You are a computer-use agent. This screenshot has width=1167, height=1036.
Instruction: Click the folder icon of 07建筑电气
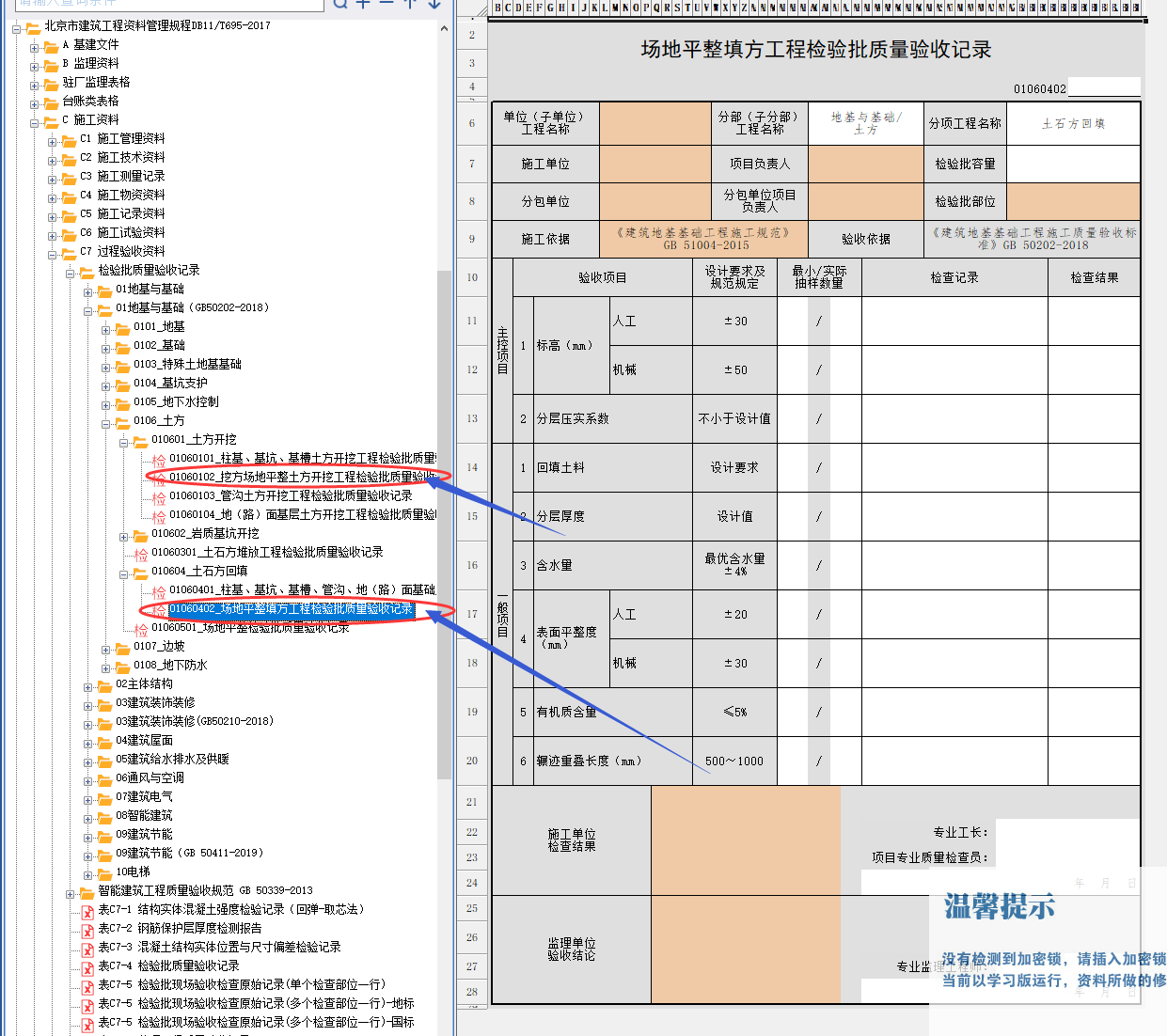click(104, 798)
